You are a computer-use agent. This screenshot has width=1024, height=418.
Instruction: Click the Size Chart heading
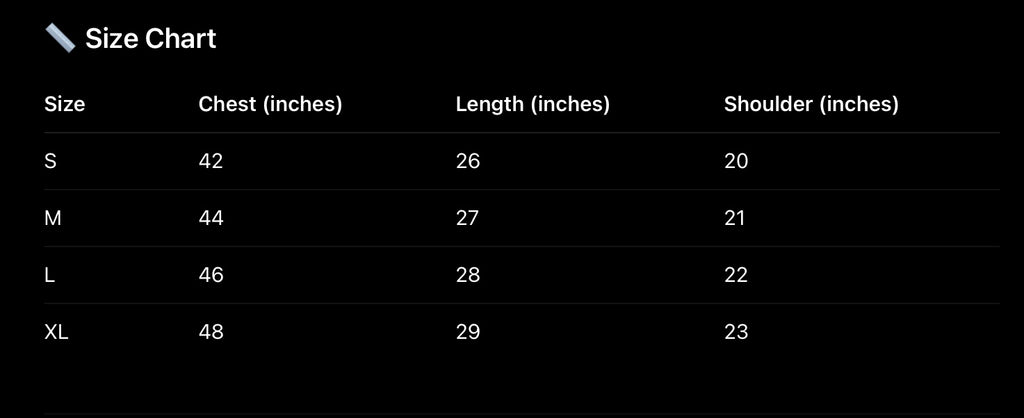(150, 39)
